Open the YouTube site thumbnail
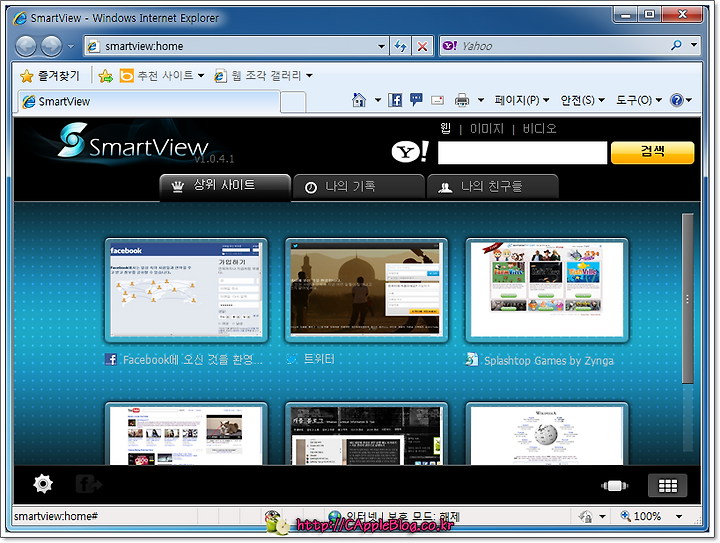Viewport: 720px width, 543px height. [186, 433]
